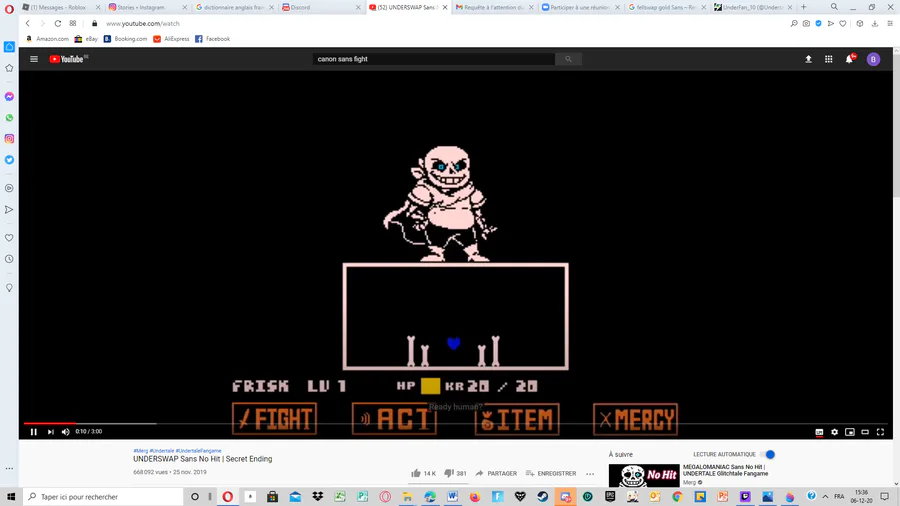This screenshot has width=900, height=506.
Task: Open the Opera speed dial grid
Action: click(73, 24)
